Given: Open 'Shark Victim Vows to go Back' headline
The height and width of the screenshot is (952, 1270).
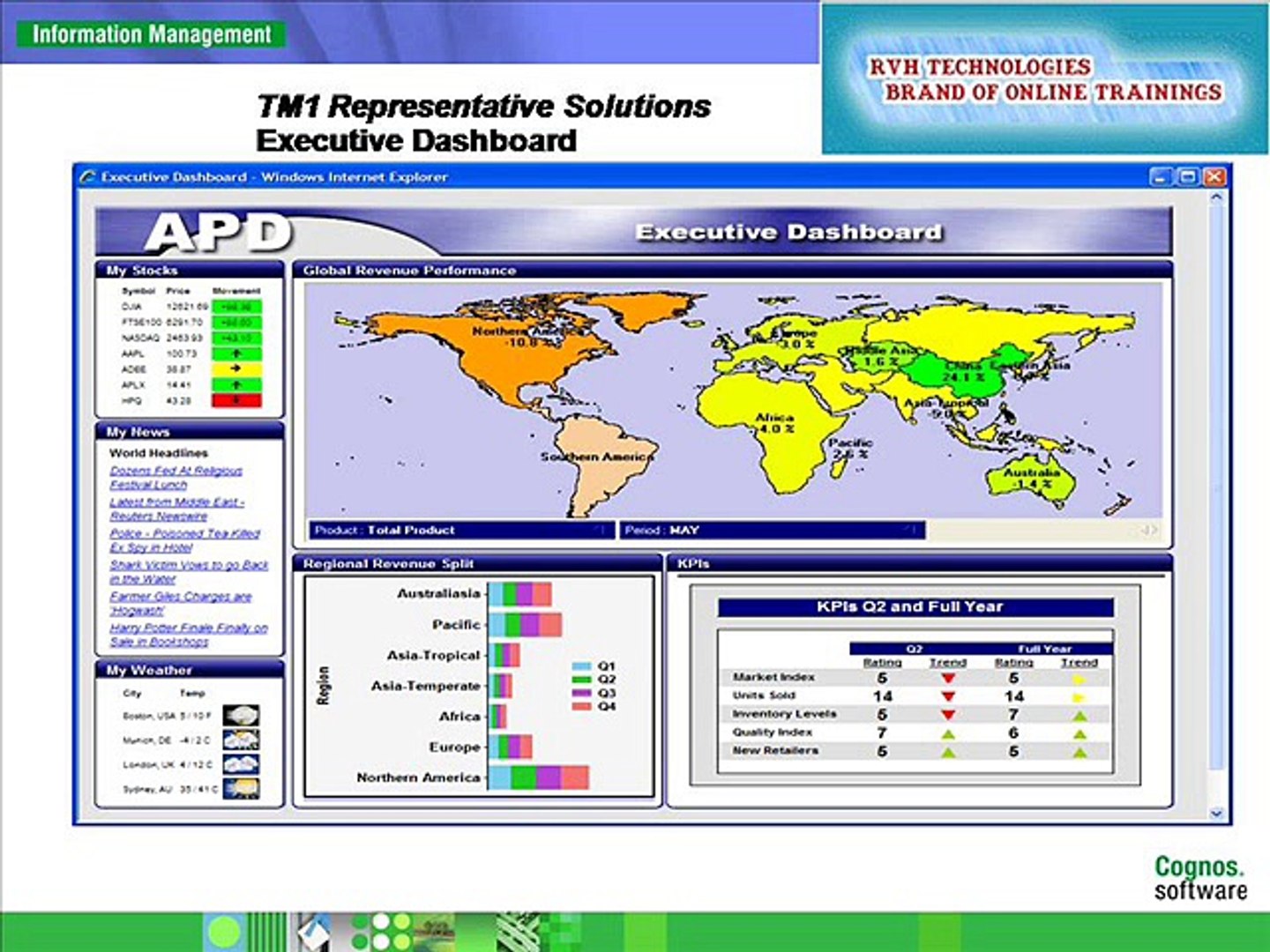Looking at the screenshot, I should point(189,571).
